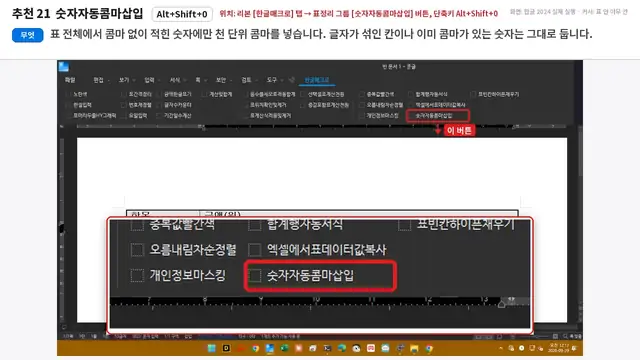
Task: Click 표빈칸하이픈채우기 macro in the small ribbon
Action: (495, 94)
